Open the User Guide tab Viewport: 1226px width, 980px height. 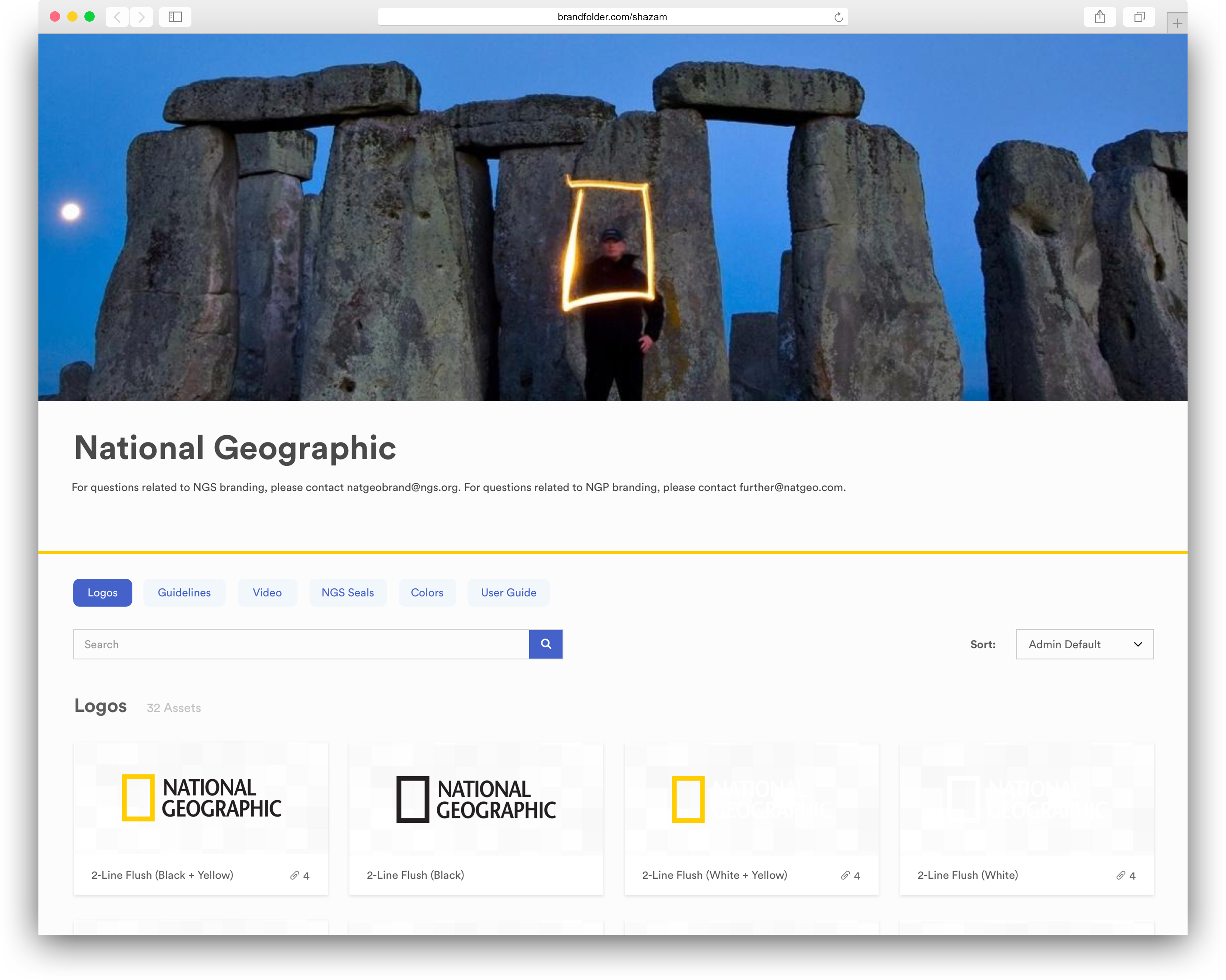tap(509, 593)
